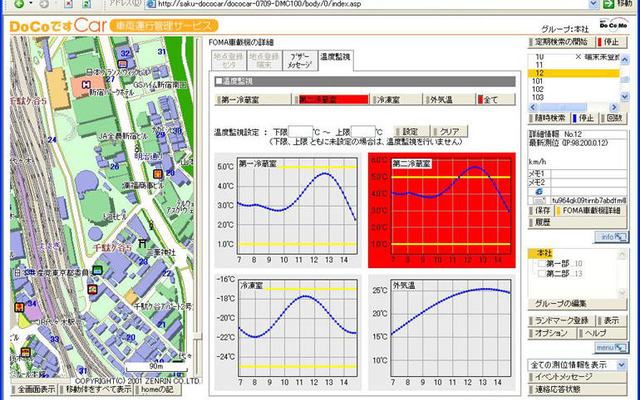Click the クリア button
The height and width of the screenshot is (400, 640).
(449, 131)
